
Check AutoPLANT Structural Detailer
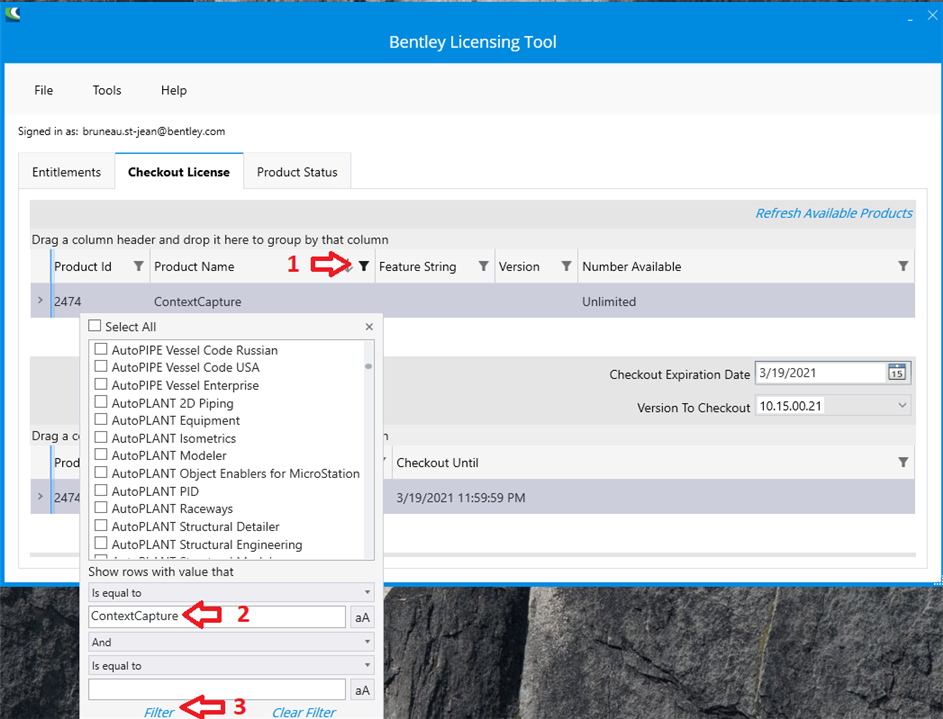point(101,525)
